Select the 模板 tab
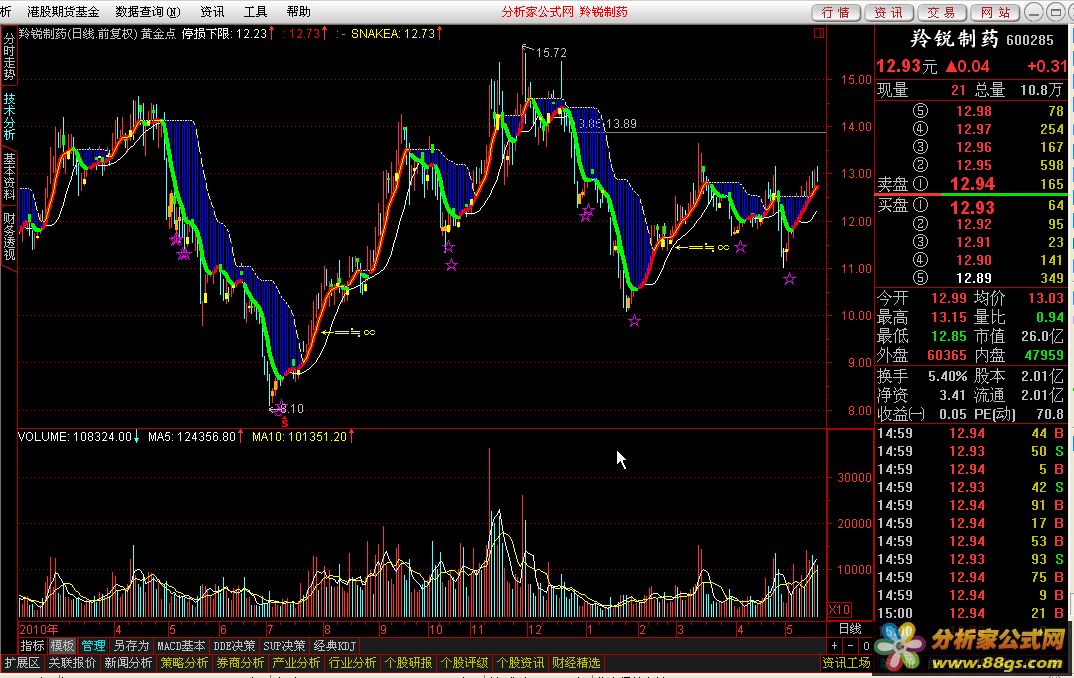Screen dimensions: 1074x678 coord(62,646)
